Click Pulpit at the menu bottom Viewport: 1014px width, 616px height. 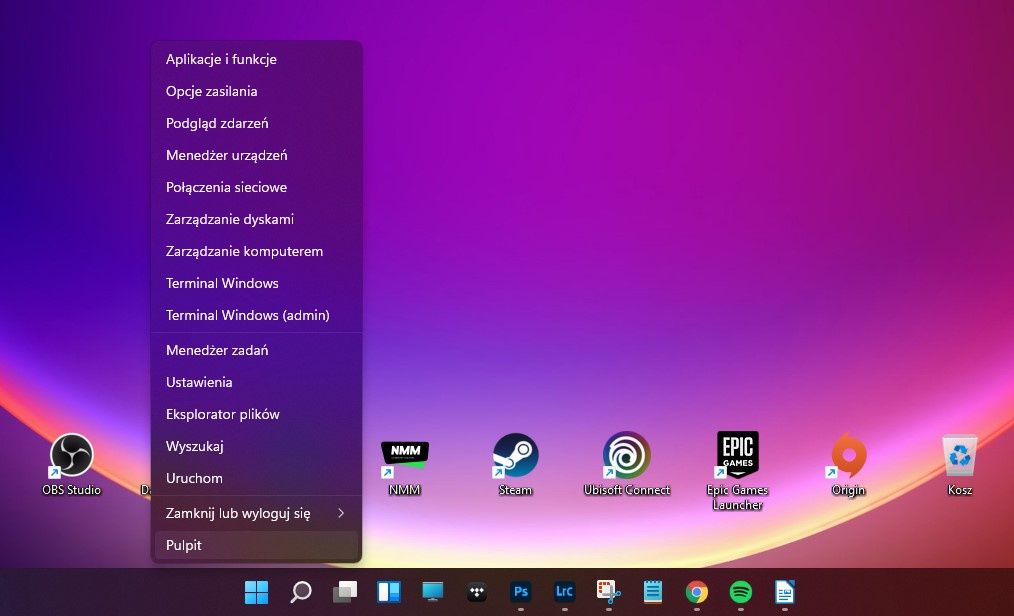pyautogui.click(x=256, y=545)
